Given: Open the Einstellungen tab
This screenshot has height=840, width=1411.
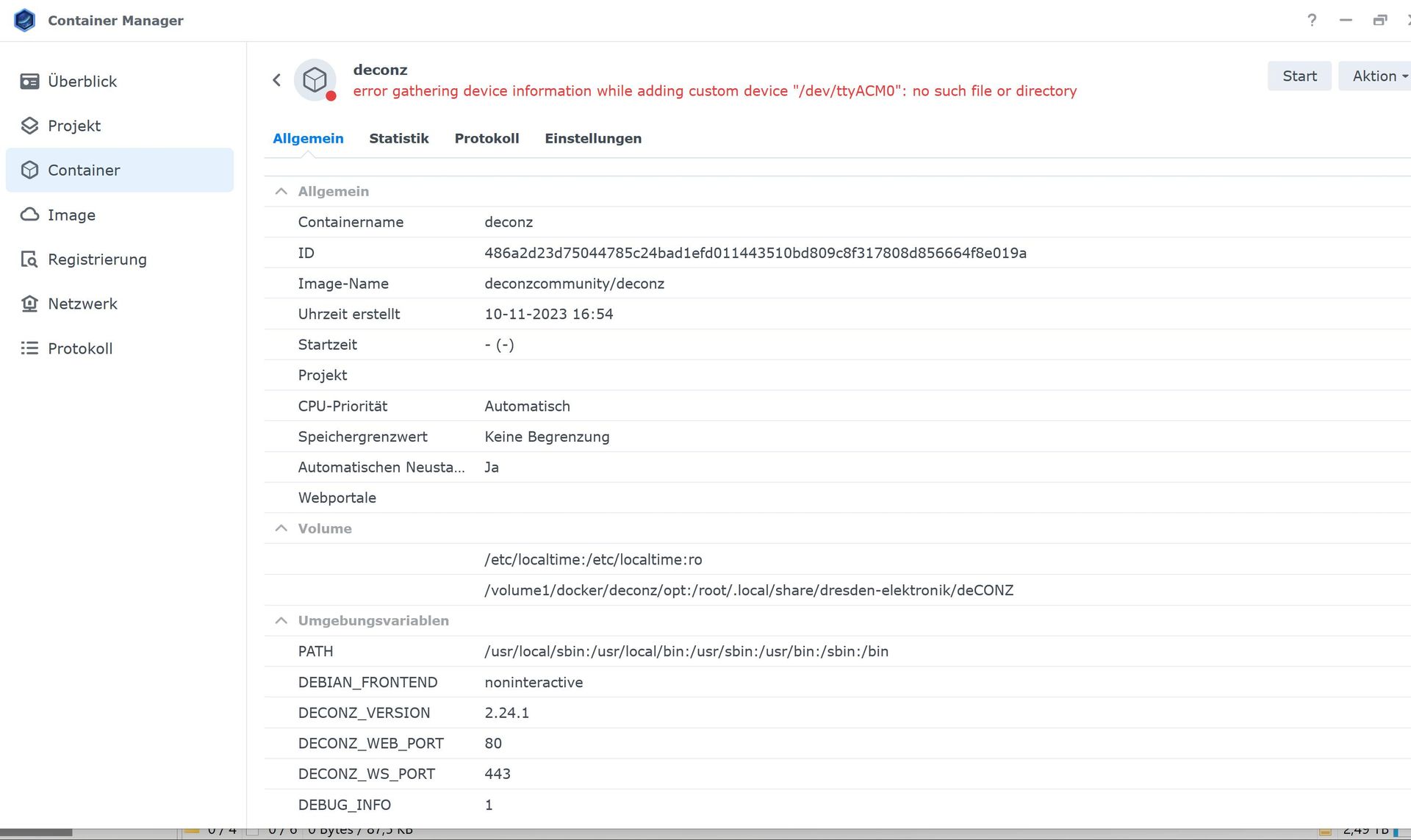Looking at the screenshot, I should (592, 138).
